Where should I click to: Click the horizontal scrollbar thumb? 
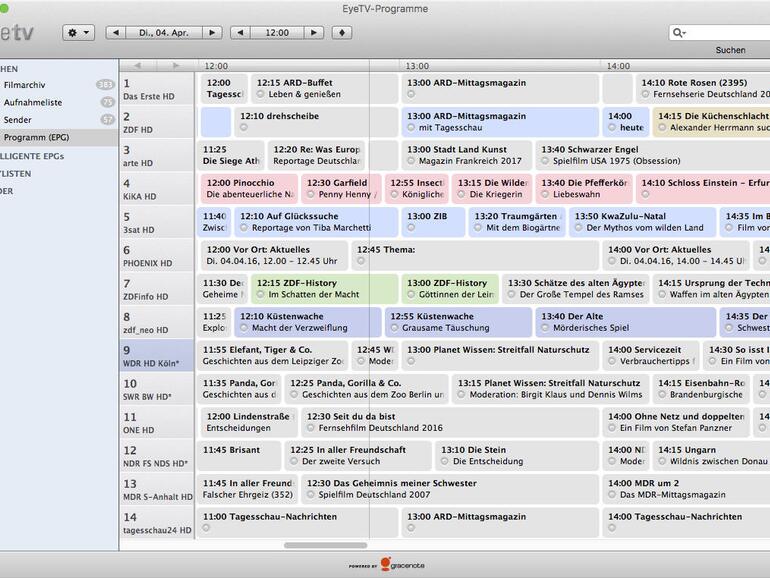pyautogui.click(x=326, y=545)
